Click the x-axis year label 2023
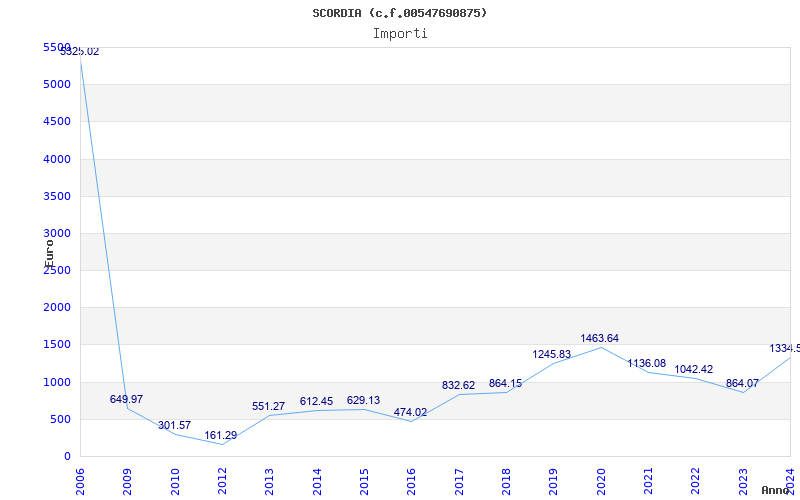 coord(743,481)
